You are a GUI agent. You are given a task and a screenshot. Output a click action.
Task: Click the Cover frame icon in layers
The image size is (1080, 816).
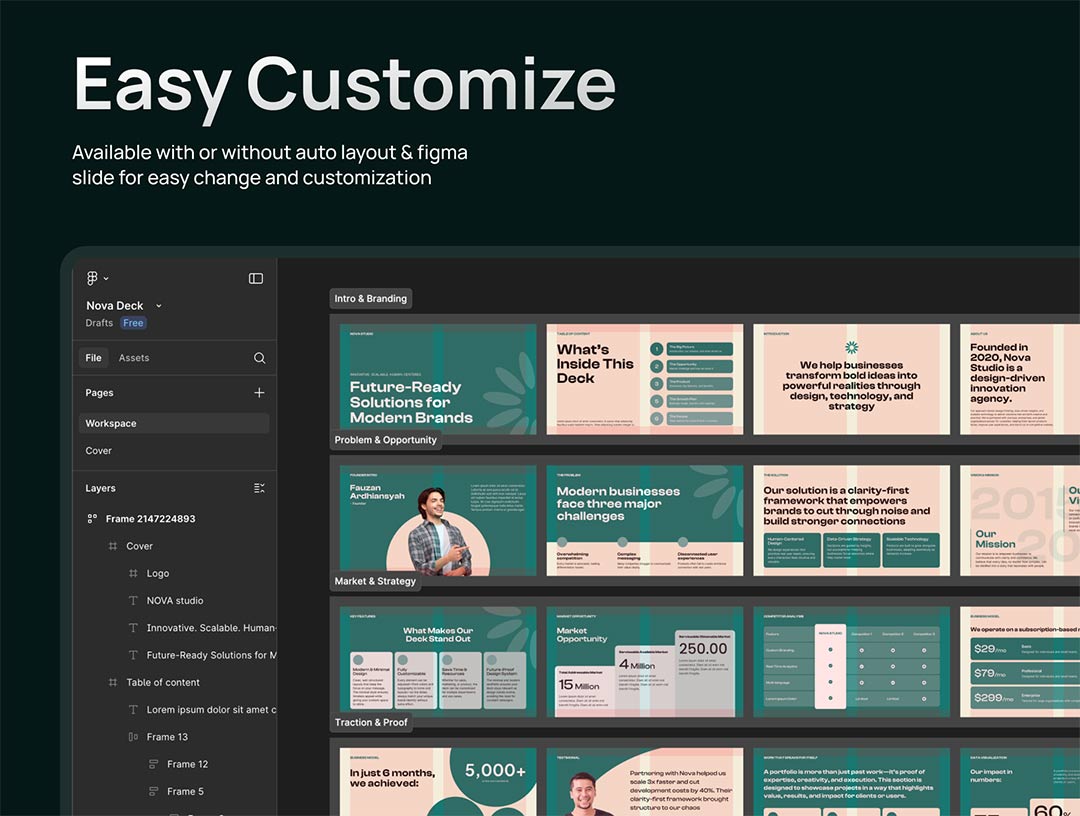pos(113,547)
